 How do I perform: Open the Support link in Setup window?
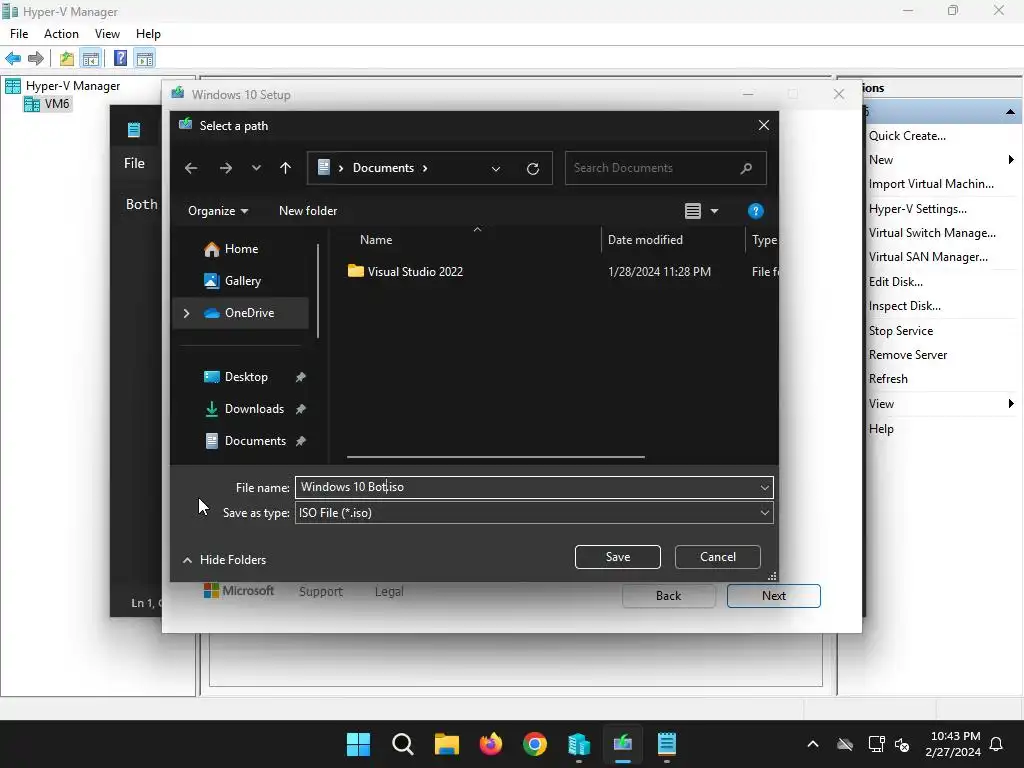(x=321, y=592)
